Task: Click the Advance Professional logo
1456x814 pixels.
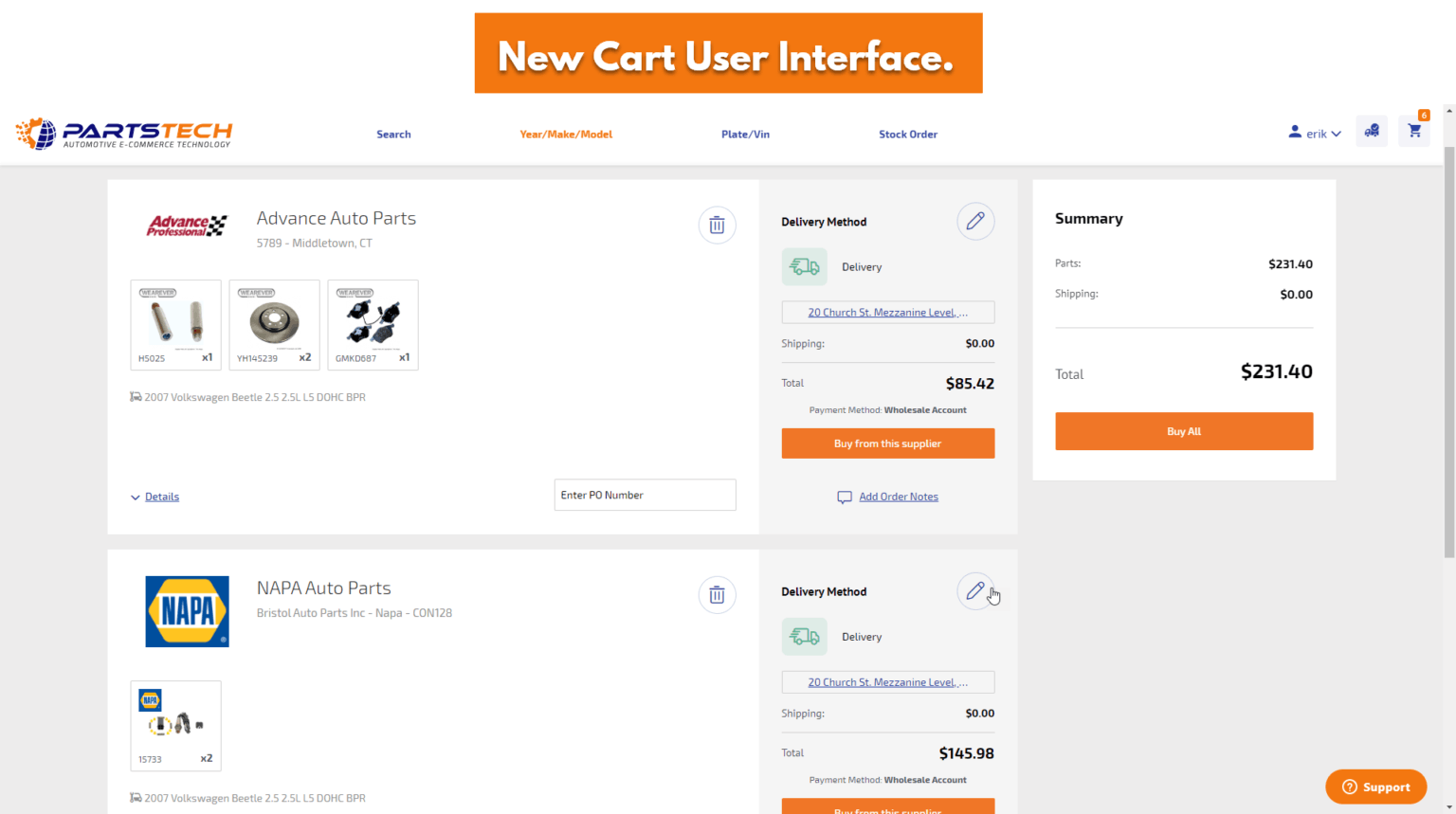Action: click(x=187, y=226)
